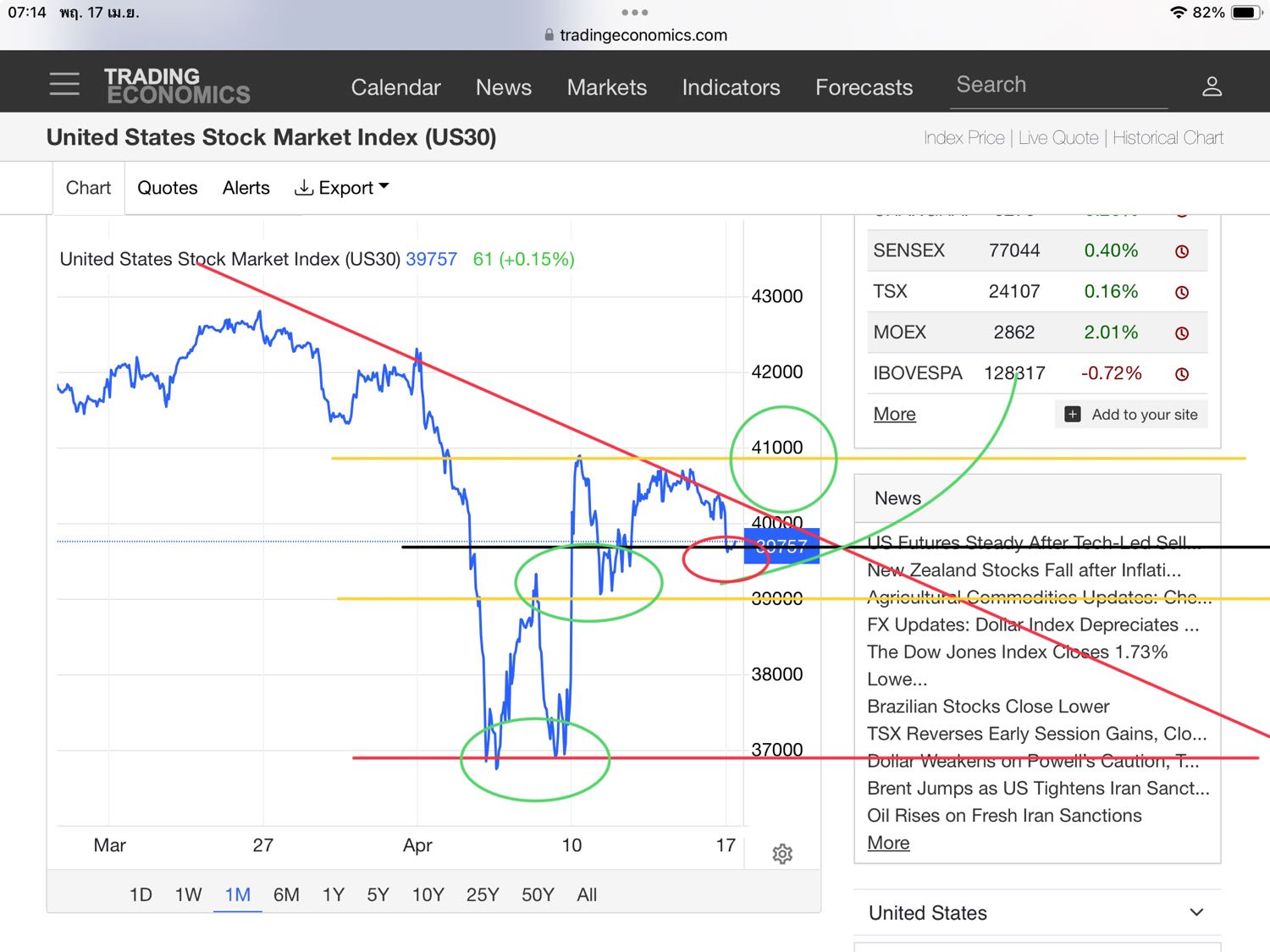This screenshot has height=952, width=1270.
Task: Expand the United States section
Action: tap(1037, 913)
